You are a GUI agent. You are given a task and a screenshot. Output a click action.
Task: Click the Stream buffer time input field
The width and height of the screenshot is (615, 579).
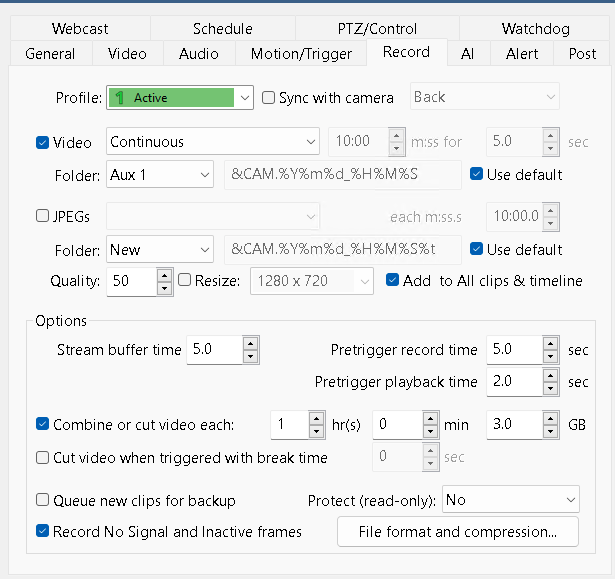coord(215,350)
